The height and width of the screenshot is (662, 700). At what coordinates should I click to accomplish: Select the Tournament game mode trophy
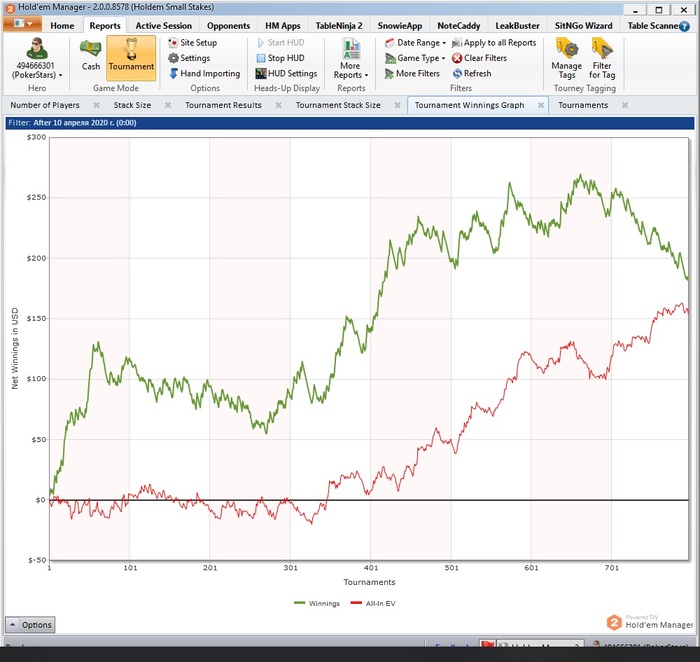[131, 58]
